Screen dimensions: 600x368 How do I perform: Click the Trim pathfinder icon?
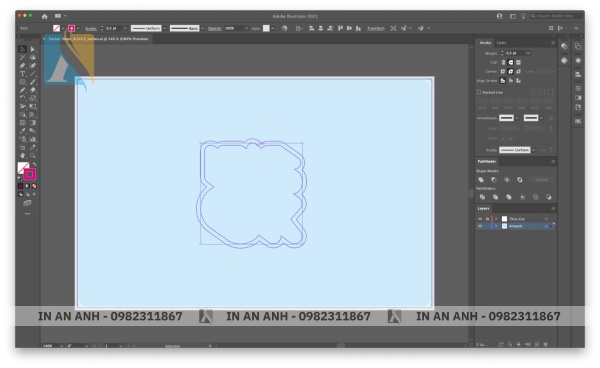point(496,197)
